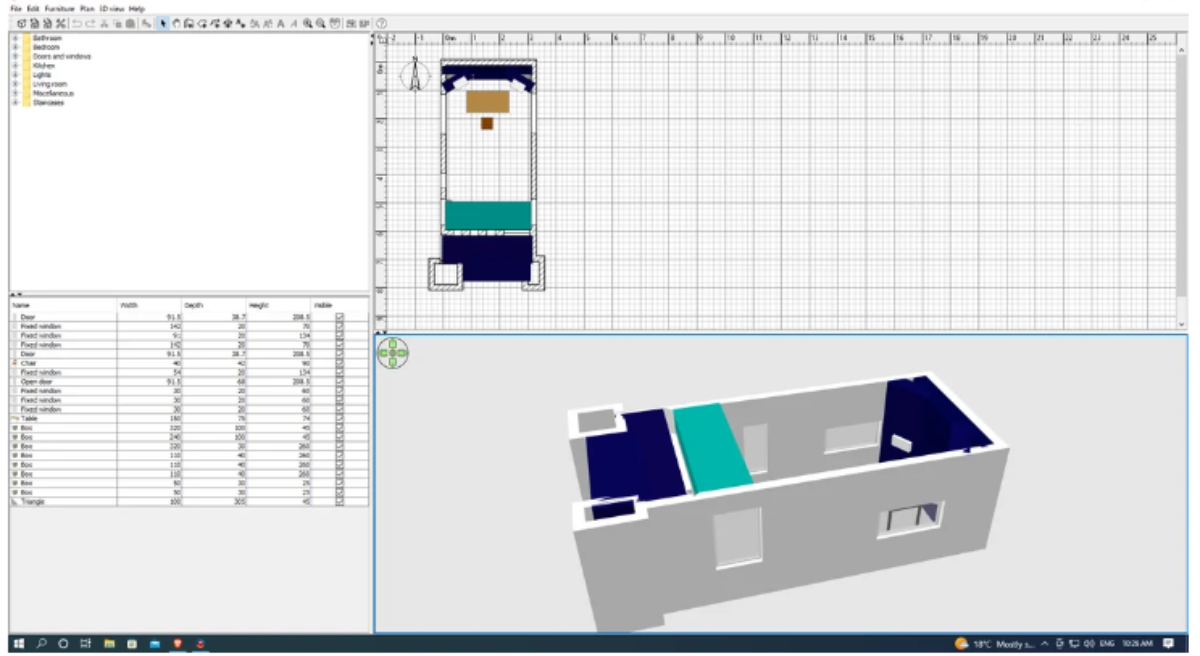The height and width of the screenshot is (656, 1200).
Task: Open help with the question mark icon
Action: pos(382,23)
